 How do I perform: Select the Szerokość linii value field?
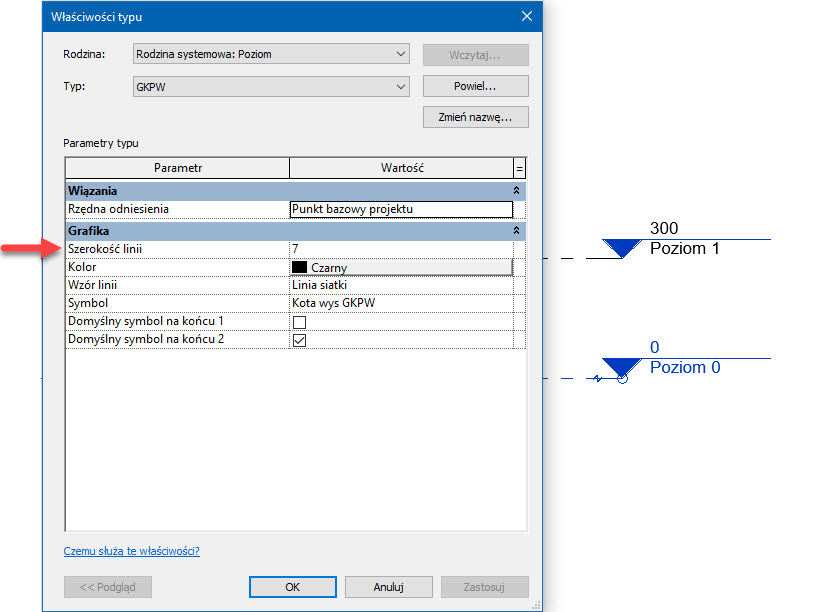[400, 248]
